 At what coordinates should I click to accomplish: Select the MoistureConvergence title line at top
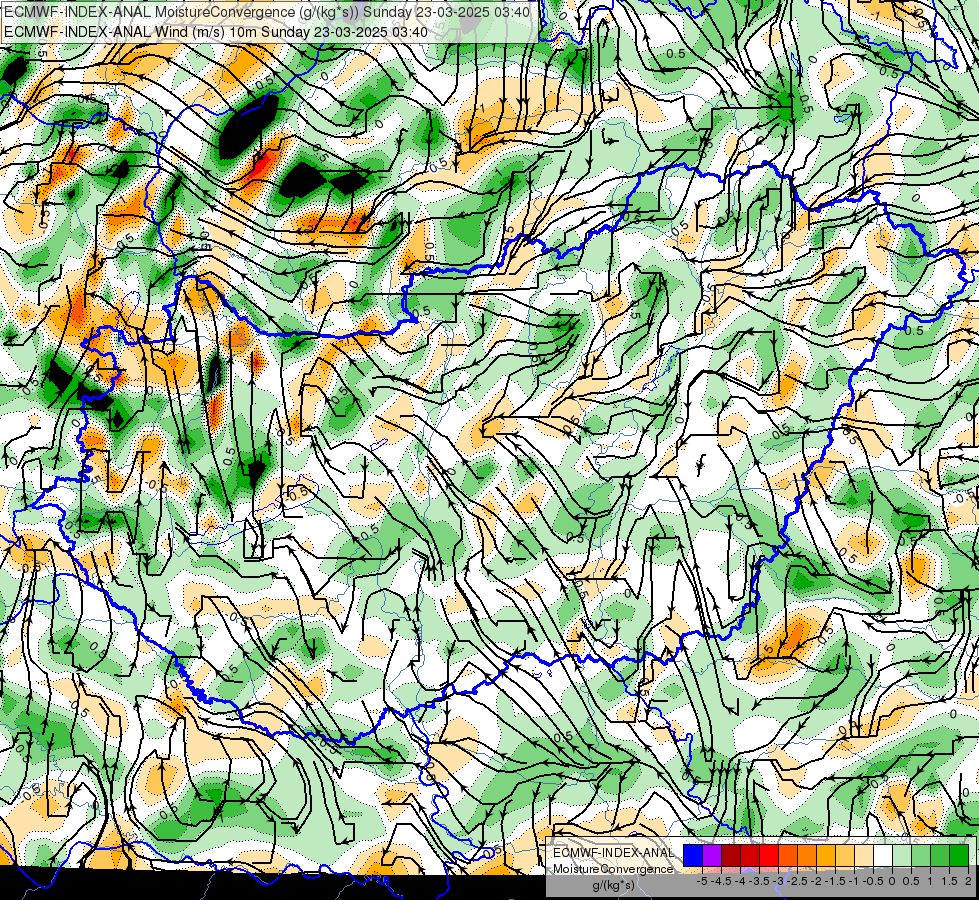(x=267, y=12)
